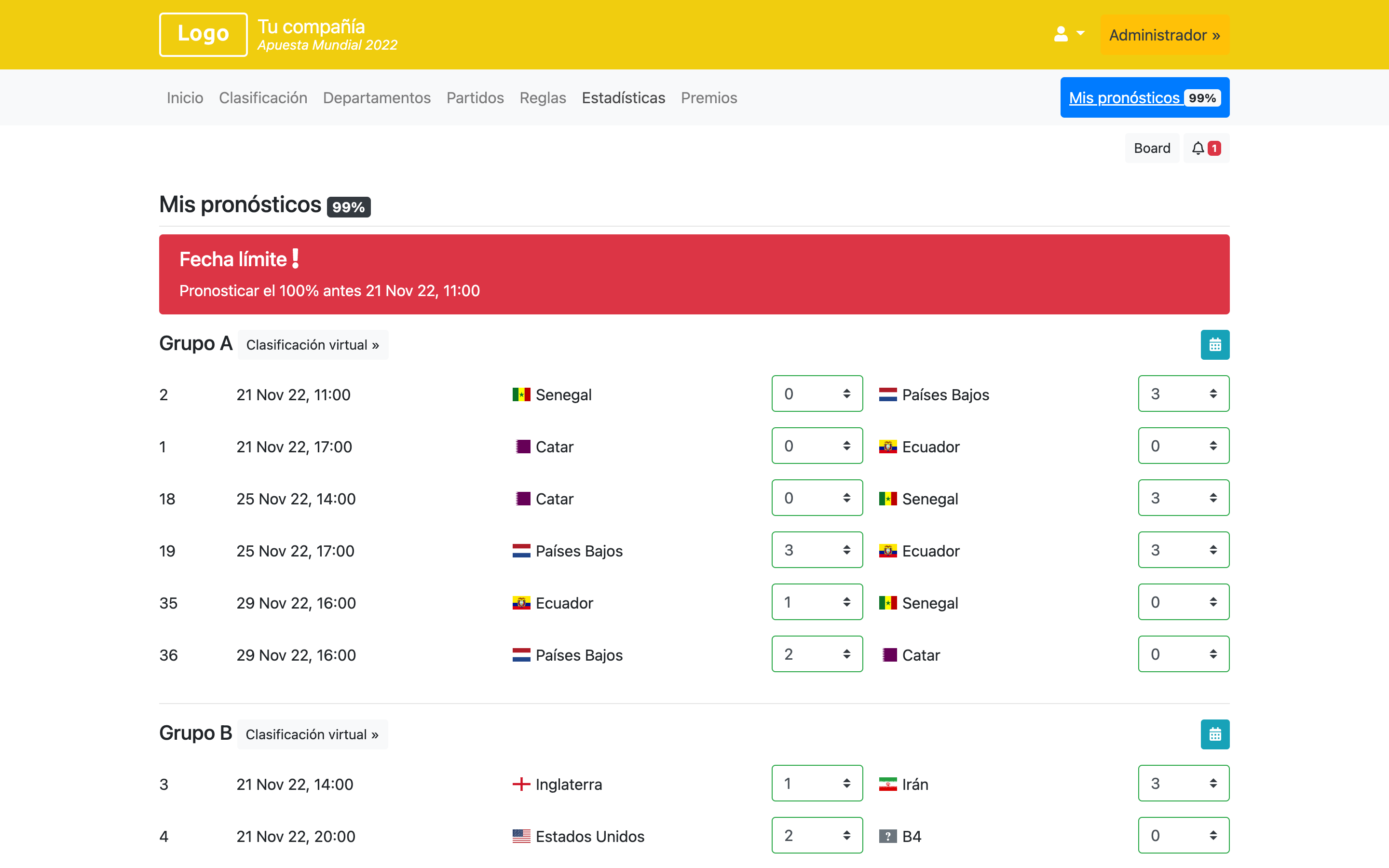
Task: Open Clasificación nav item
Action: coord(263,97)
